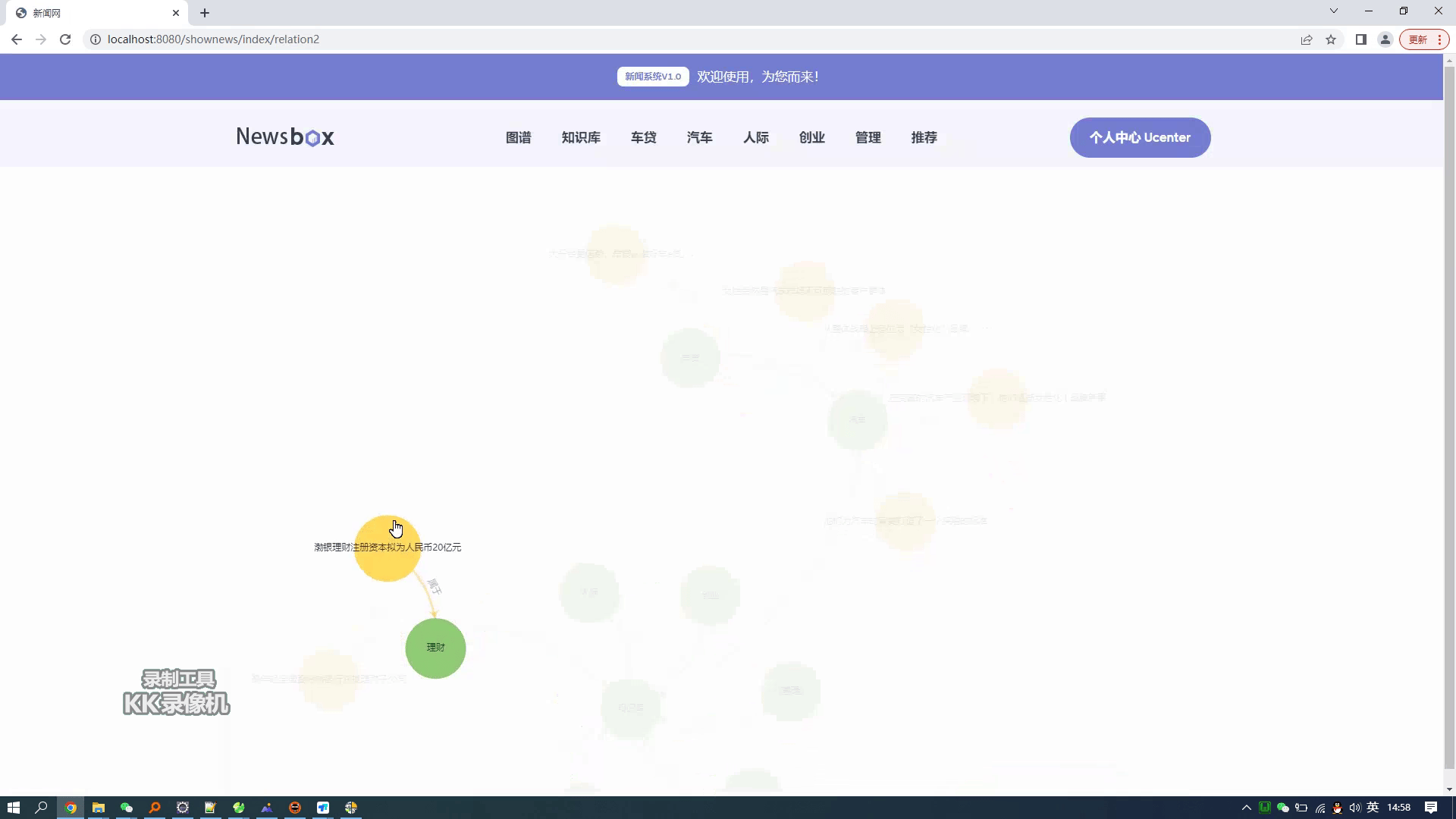Go to the 知识库 navigation item
Viewport: 1456px width, 819px height.
tap(581, 137)
